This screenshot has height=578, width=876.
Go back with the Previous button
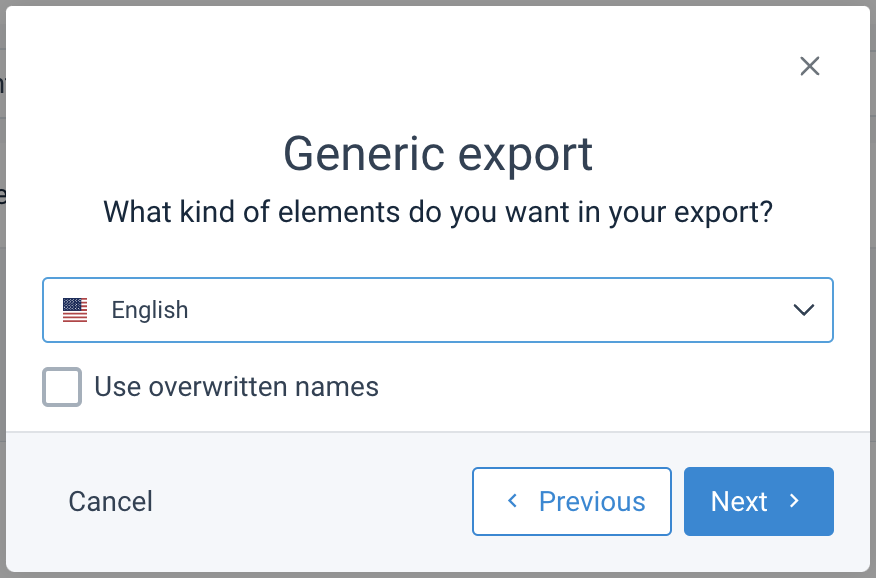point(571,501)
